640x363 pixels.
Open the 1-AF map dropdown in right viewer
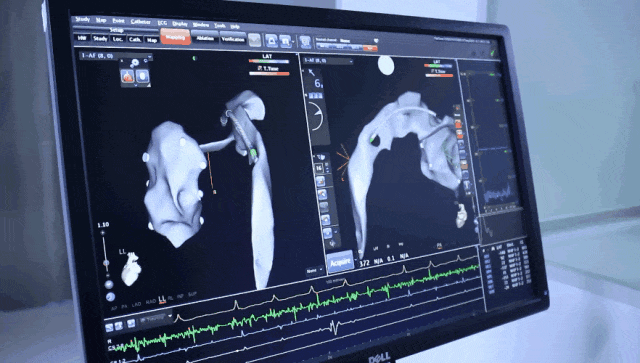327,61
